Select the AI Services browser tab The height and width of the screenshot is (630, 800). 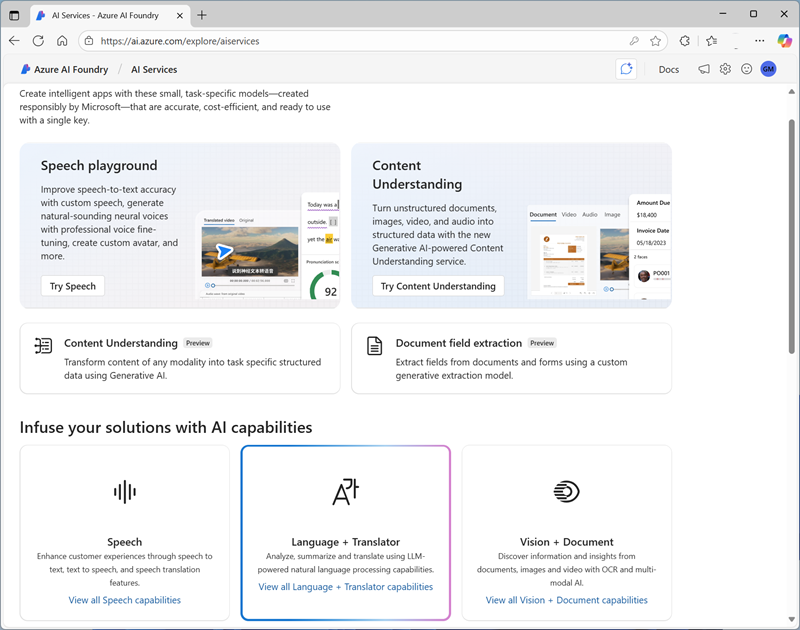[x=110, y=15]
